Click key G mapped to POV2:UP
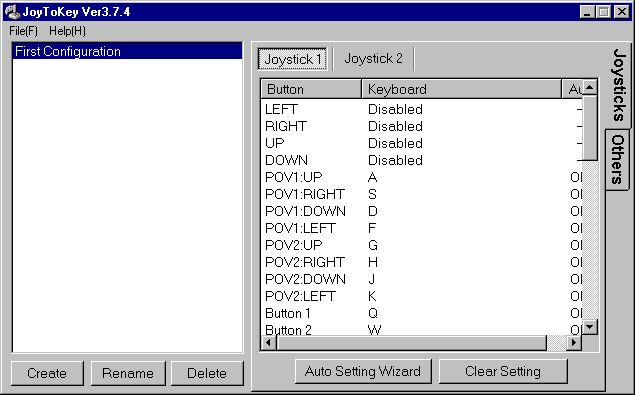This screenshot has height=395, width=635. [x=373, y=246]
